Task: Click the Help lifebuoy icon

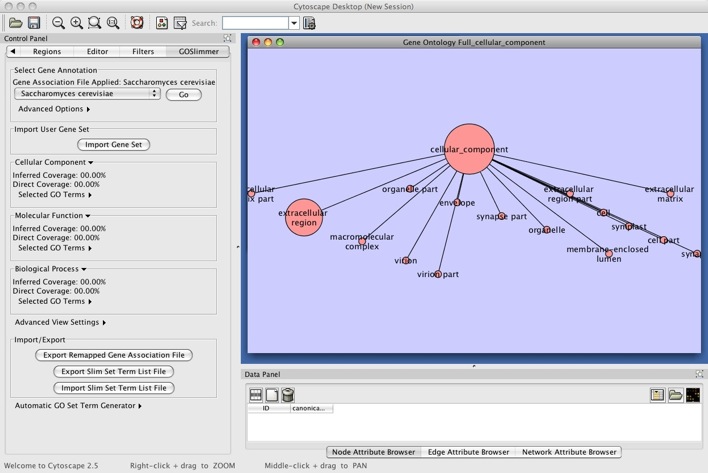Action: pos(137,22)
